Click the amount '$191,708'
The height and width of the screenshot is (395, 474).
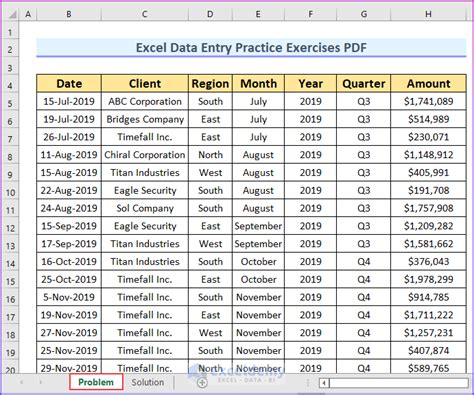click(428, 190)
